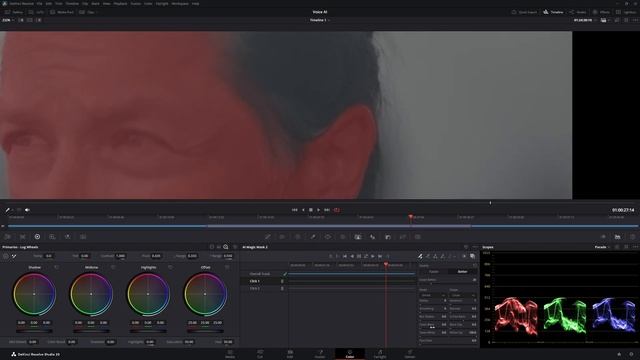Open the Playback menu
Screen dimensions: 640x360
(120, 3)
